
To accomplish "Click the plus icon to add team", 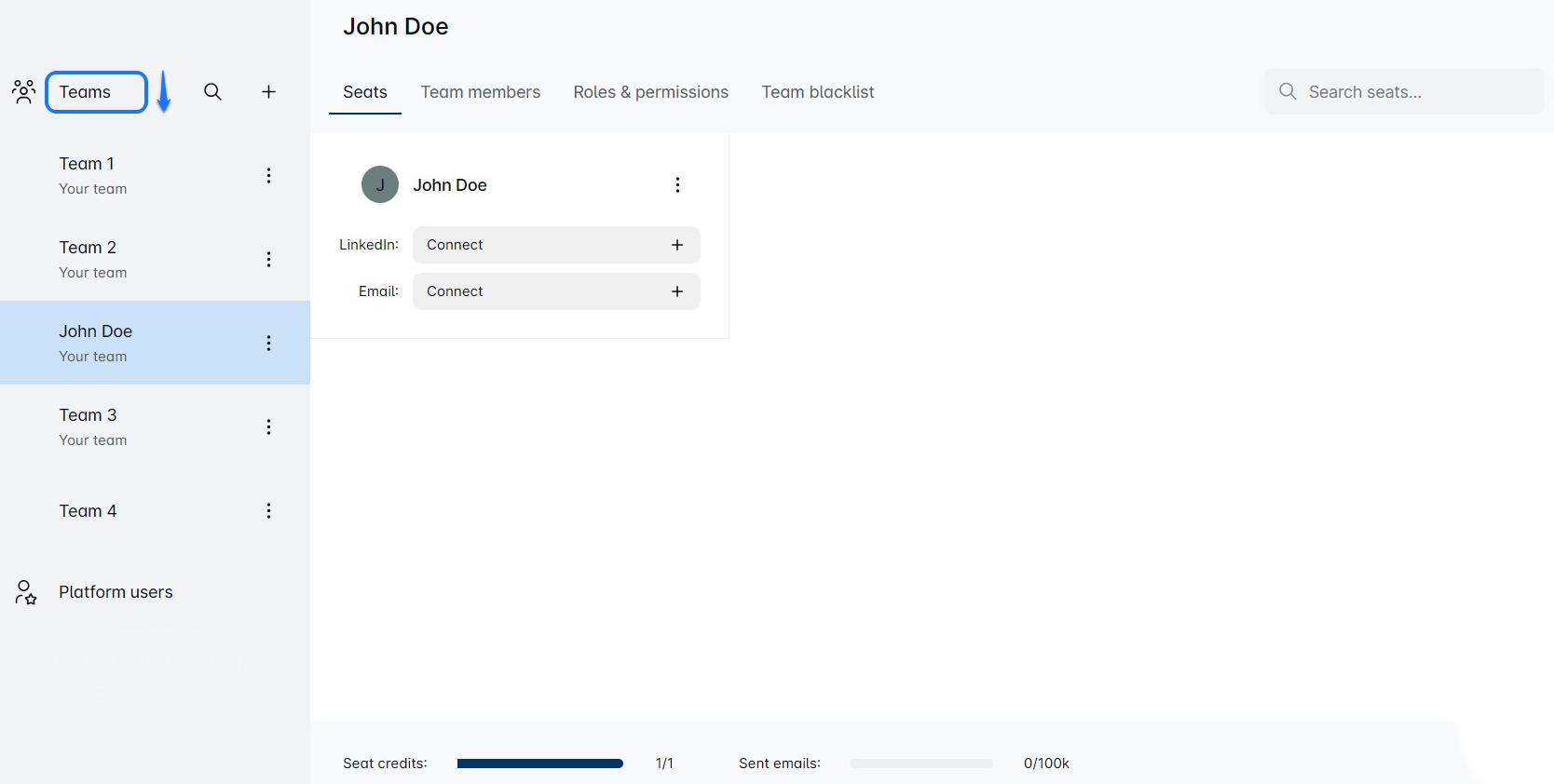I will click(x=268, y=91).
